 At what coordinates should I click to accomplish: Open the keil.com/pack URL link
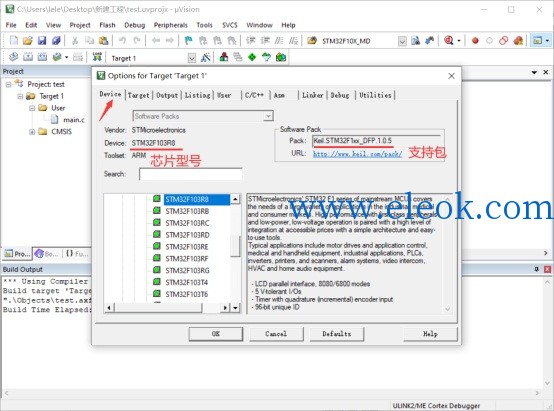coord(357,154)
